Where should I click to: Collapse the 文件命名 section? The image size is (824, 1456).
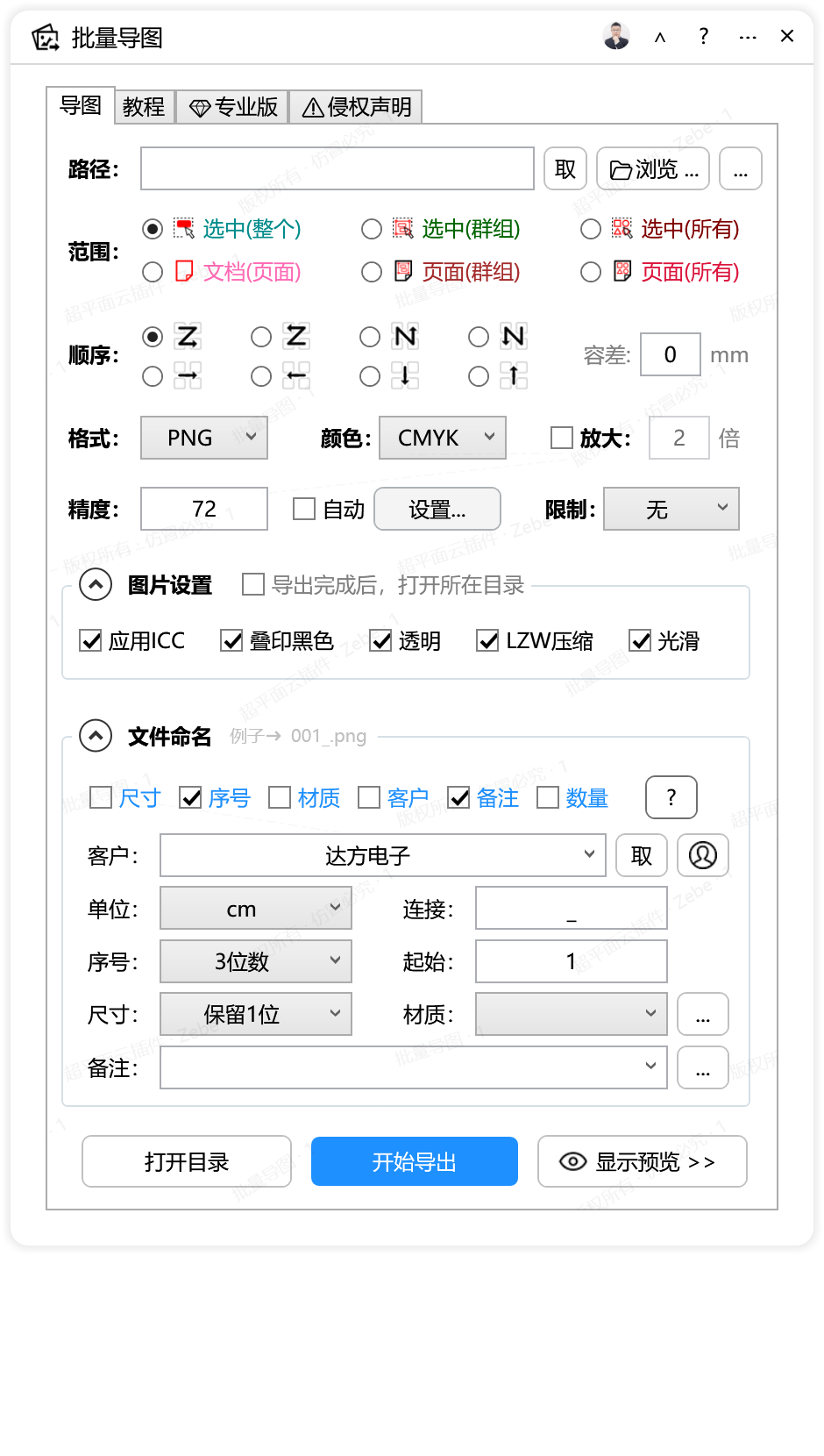(x=96, y=736)
